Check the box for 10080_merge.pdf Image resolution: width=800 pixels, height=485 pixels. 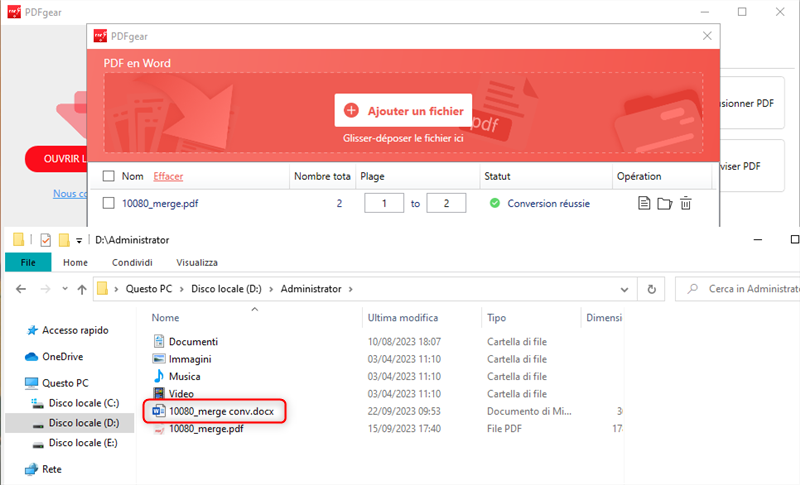[x=109, y=204]
